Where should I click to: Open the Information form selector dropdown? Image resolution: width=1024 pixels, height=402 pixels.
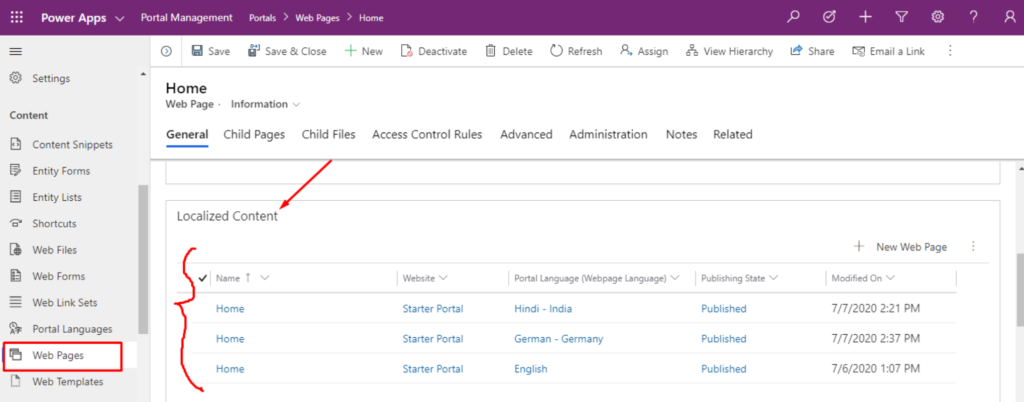tap(265, 104)
